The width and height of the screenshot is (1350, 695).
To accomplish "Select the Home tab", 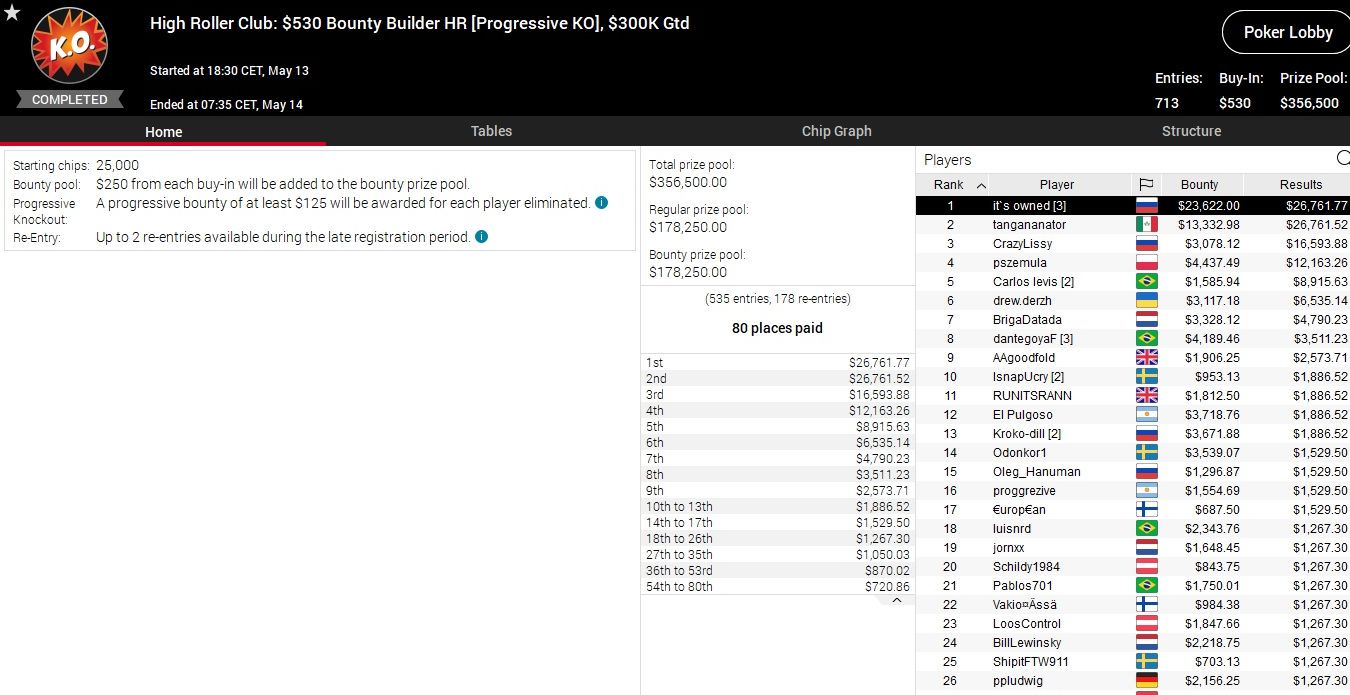I will (x=163, y=131).
